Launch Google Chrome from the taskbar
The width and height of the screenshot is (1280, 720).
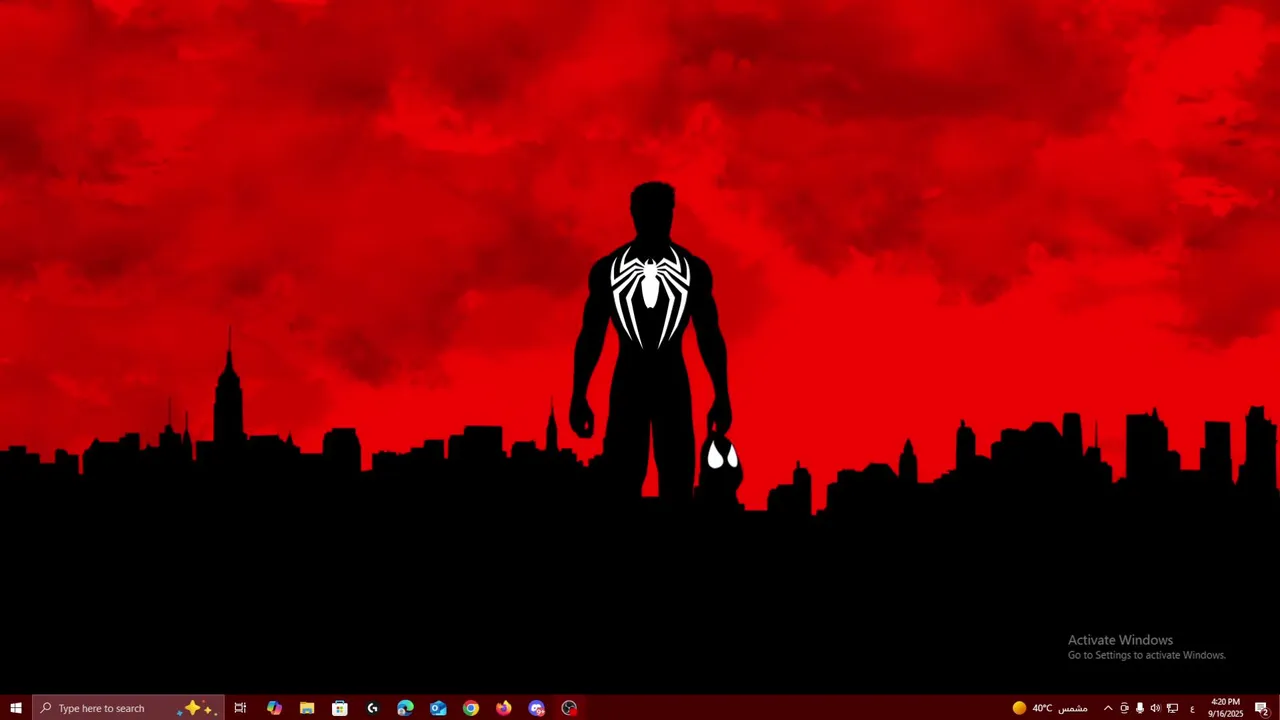point(471,708)
